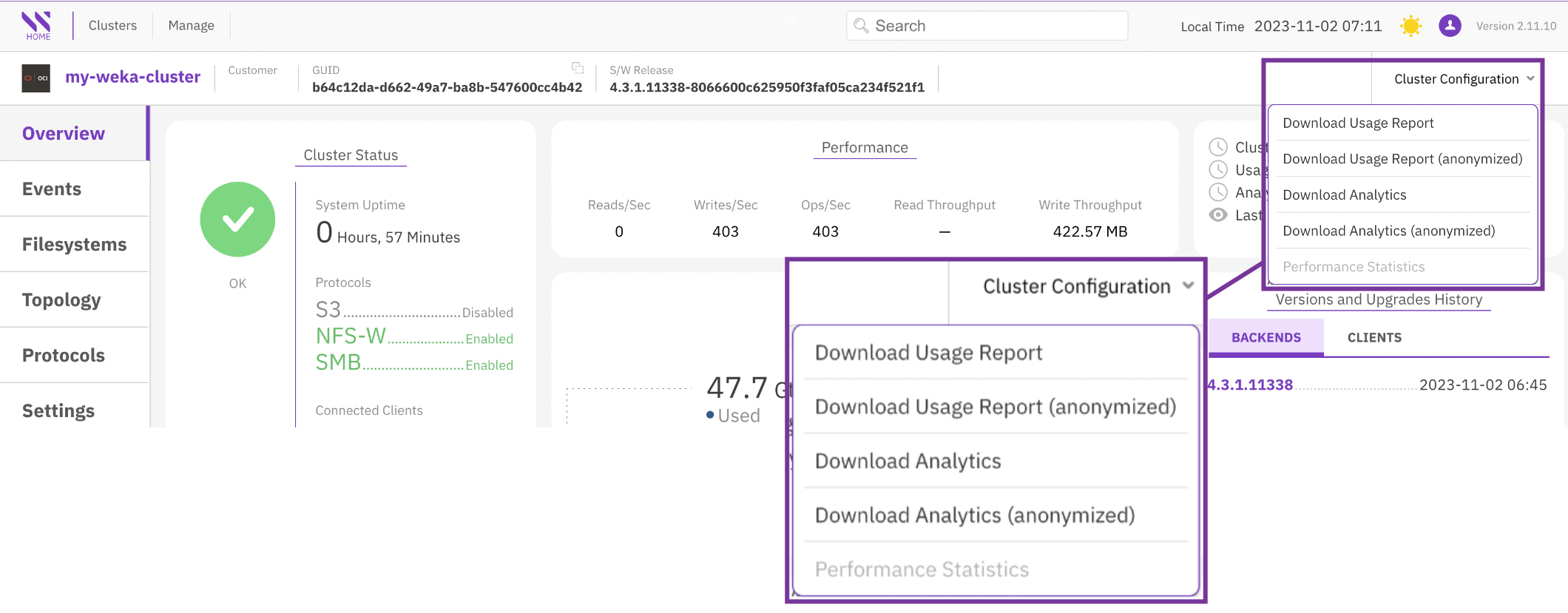Image resolution: width=1568 pixels, height=613 pixels.
Task: Click the magnifier icon in search bar
Action: click(861, 26)
